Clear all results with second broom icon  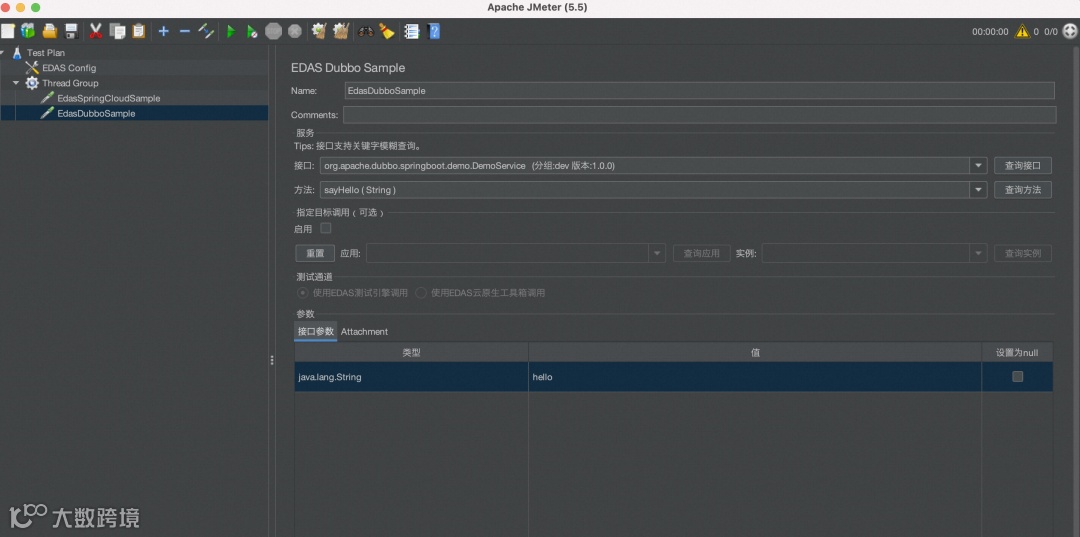point(340,31)
